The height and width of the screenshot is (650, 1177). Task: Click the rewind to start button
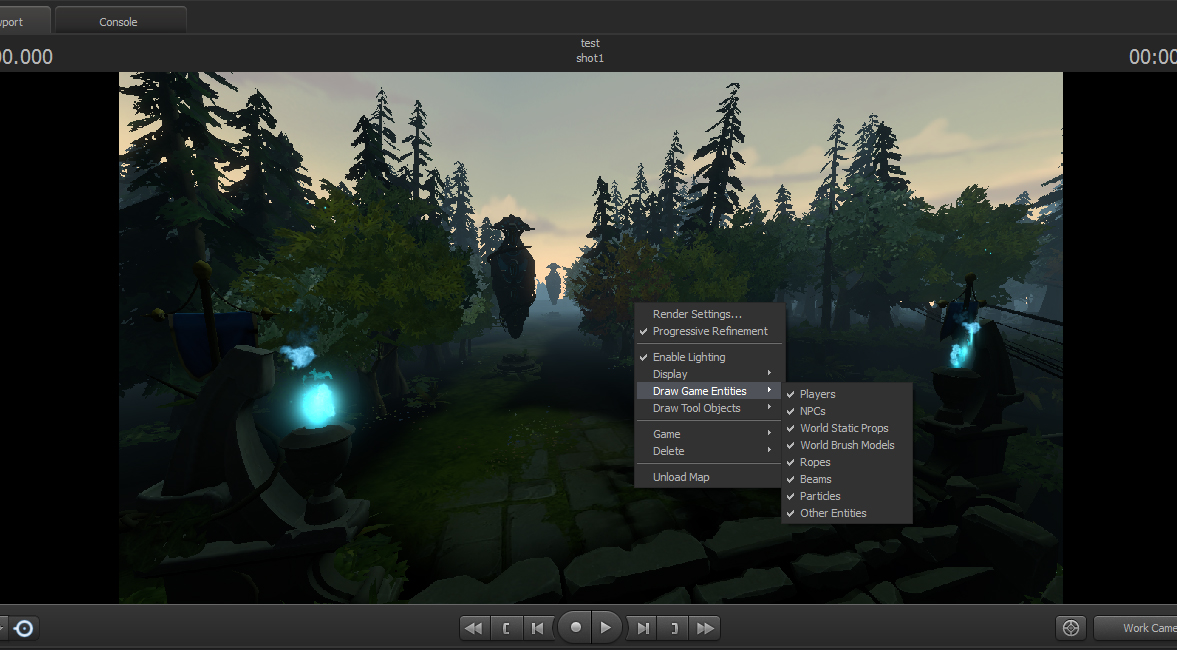point(474,628)
